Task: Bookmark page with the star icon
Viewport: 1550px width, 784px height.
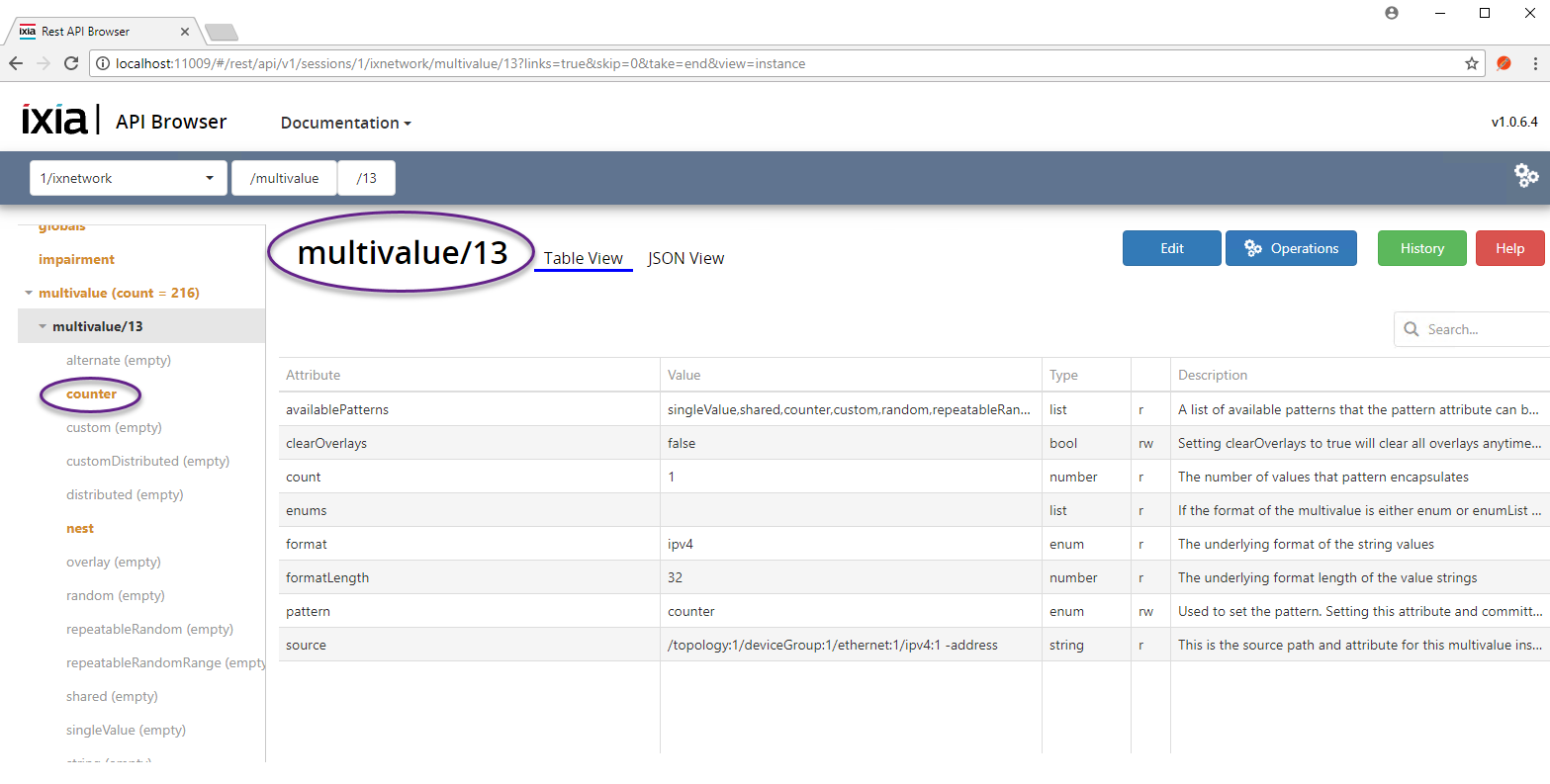Action: [x=1471, y=63]
